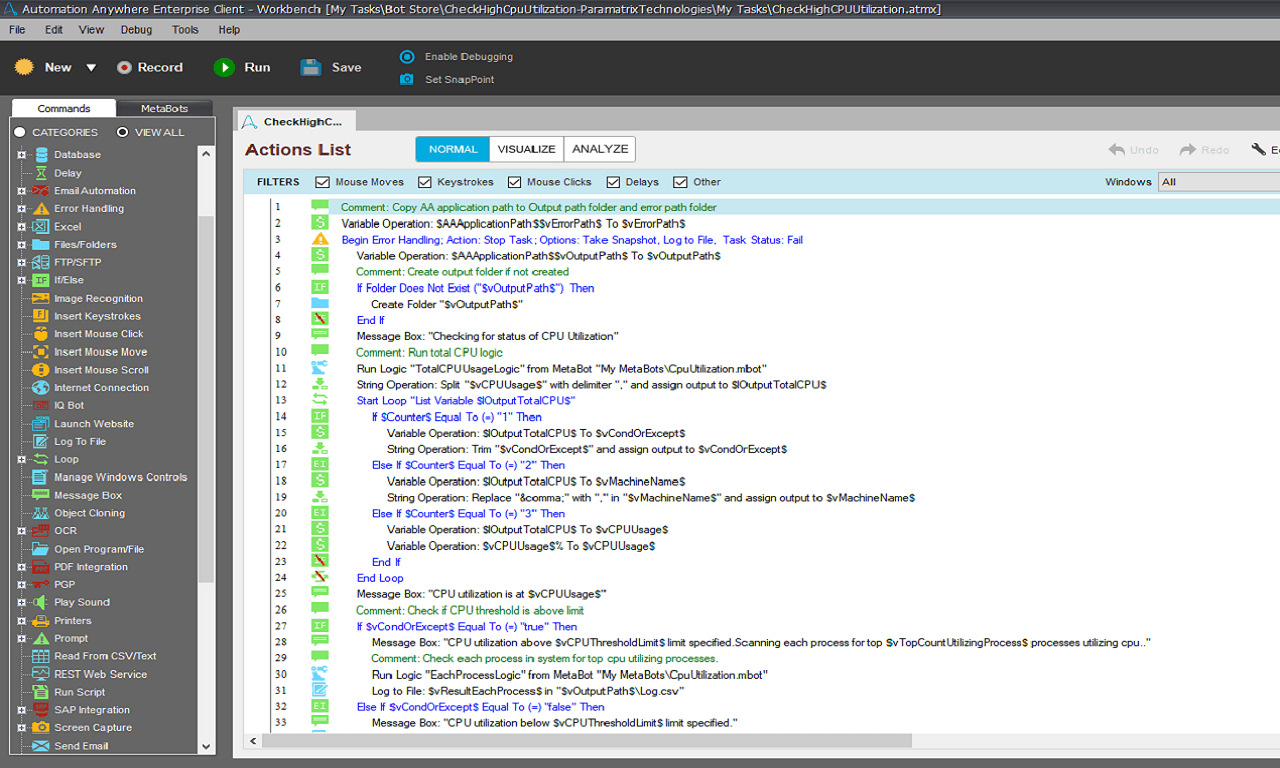
Task: Toggle the Mouse Clicks filter checkbox
Action: (514, 182)
